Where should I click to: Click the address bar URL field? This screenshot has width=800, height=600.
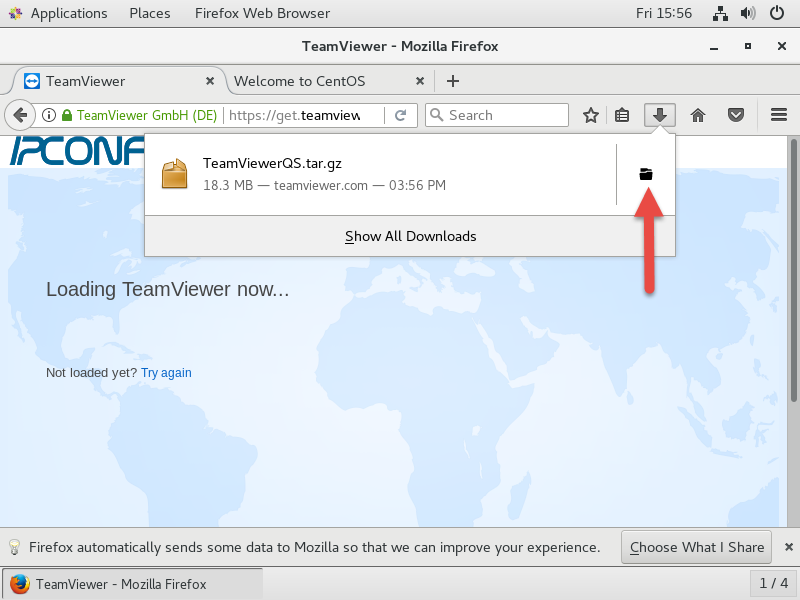pos(303,115)
